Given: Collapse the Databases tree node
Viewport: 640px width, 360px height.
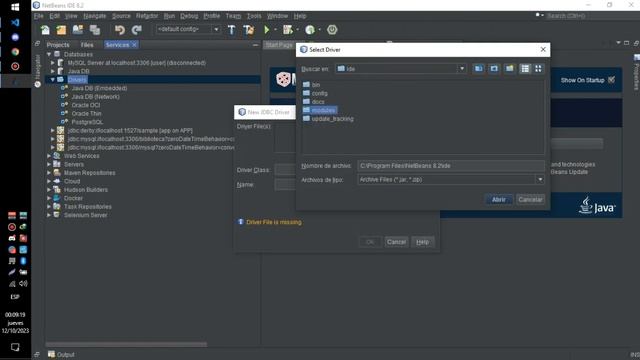Looking at the screenshot, I should pyautogui.click(x=49, y=54).
